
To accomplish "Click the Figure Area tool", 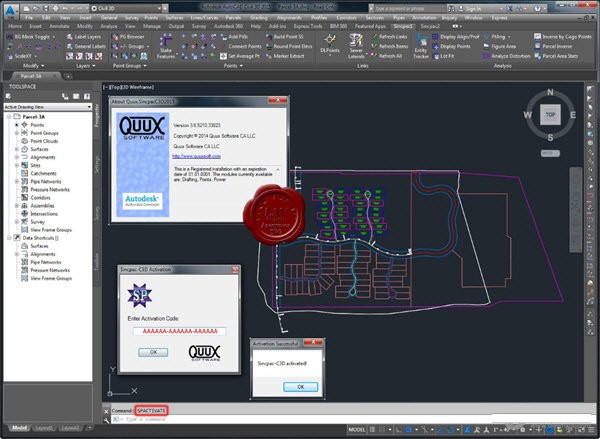I will 499,46.
